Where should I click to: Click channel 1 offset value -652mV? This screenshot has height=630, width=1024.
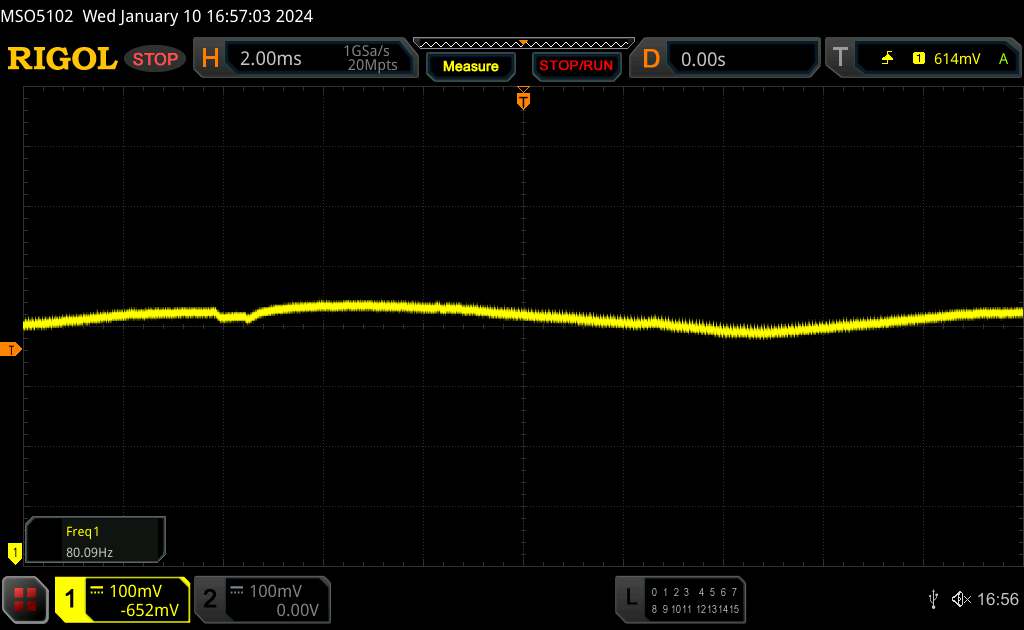pos(150,610)
